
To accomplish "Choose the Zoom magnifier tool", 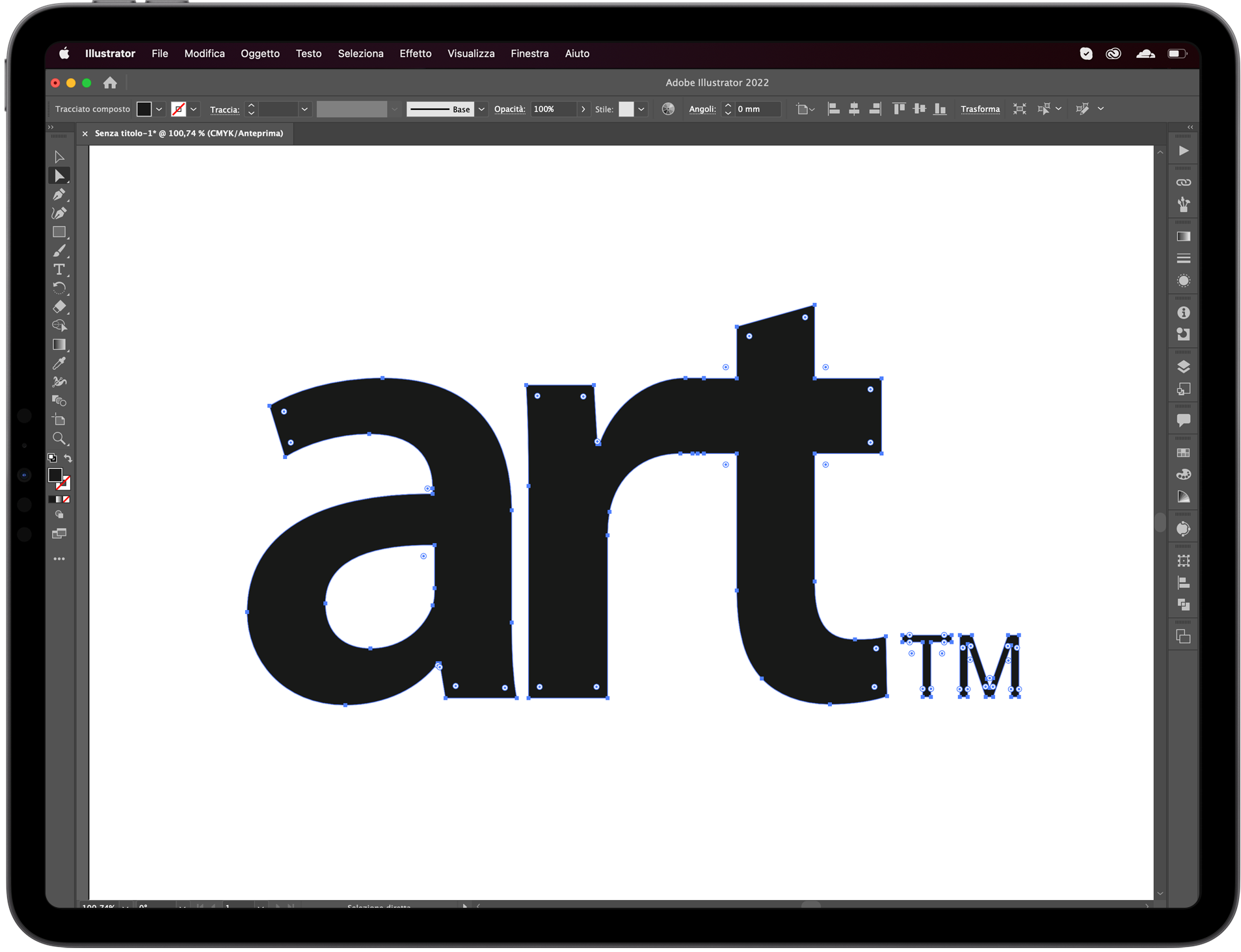I will pos(59,439).
